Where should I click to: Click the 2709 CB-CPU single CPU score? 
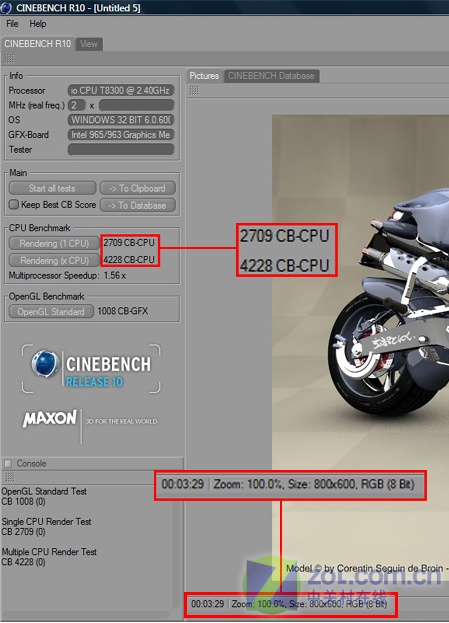[x=129, y=242]
